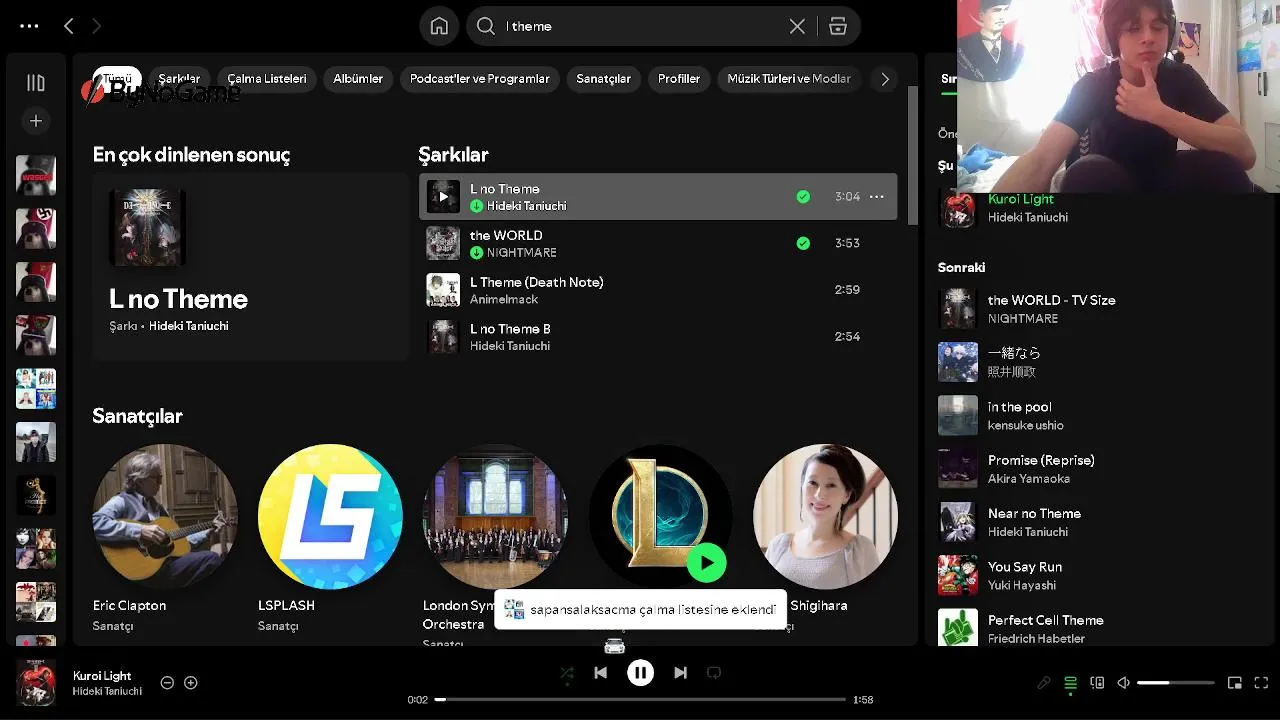This screenshot has height=720, width=1280.
Task: Click the search magnifier icon
Action: pos(486,26)
